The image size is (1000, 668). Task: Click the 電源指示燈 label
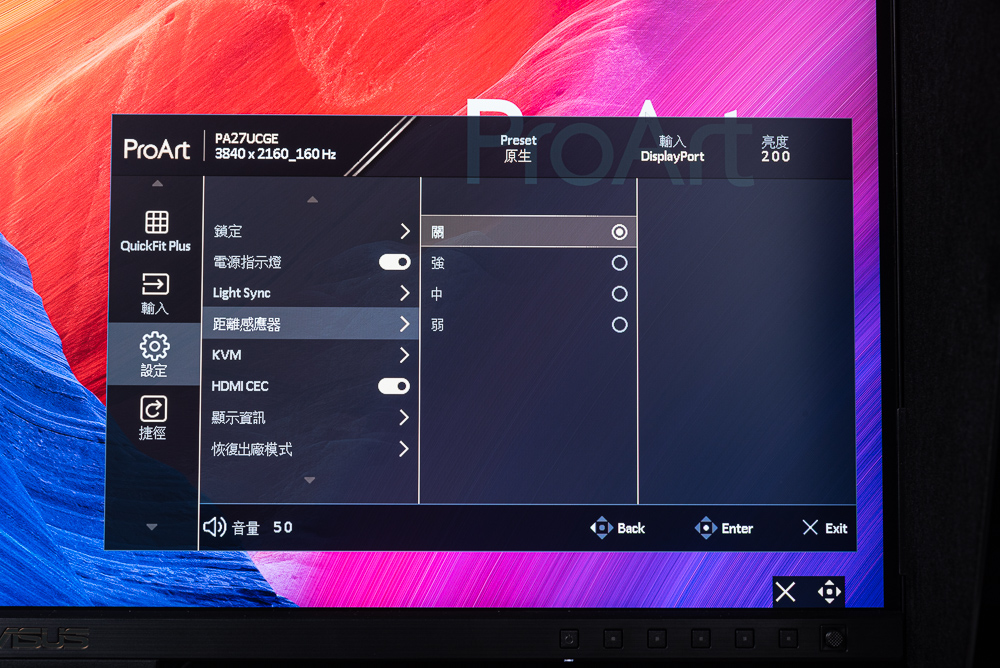247,262
